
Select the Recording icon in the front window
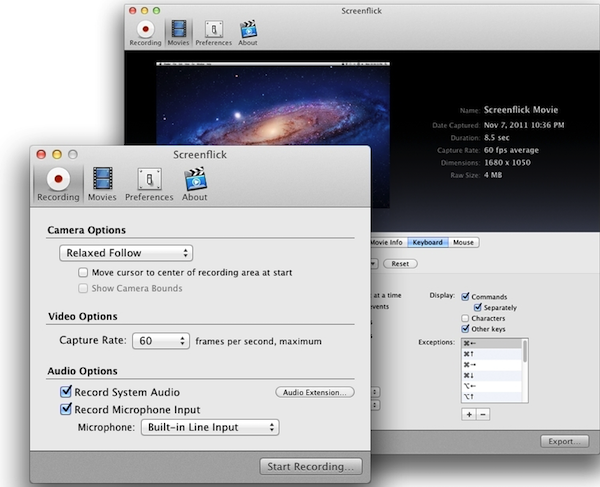point(58,179)
